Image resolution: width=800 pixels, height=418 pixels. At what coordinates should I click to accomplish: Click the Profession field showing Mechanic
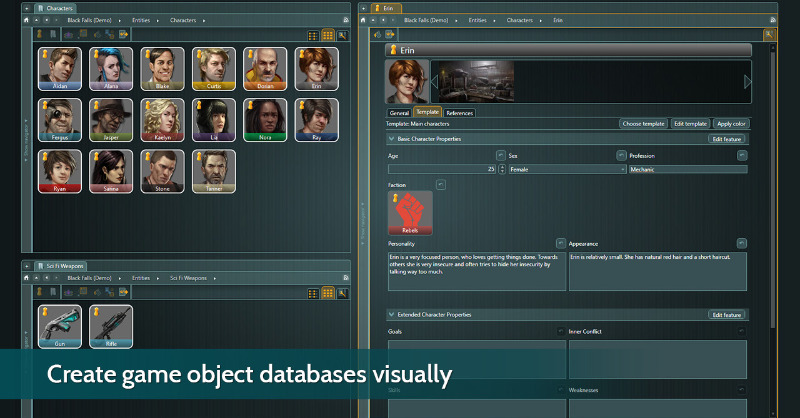point(688,169)
